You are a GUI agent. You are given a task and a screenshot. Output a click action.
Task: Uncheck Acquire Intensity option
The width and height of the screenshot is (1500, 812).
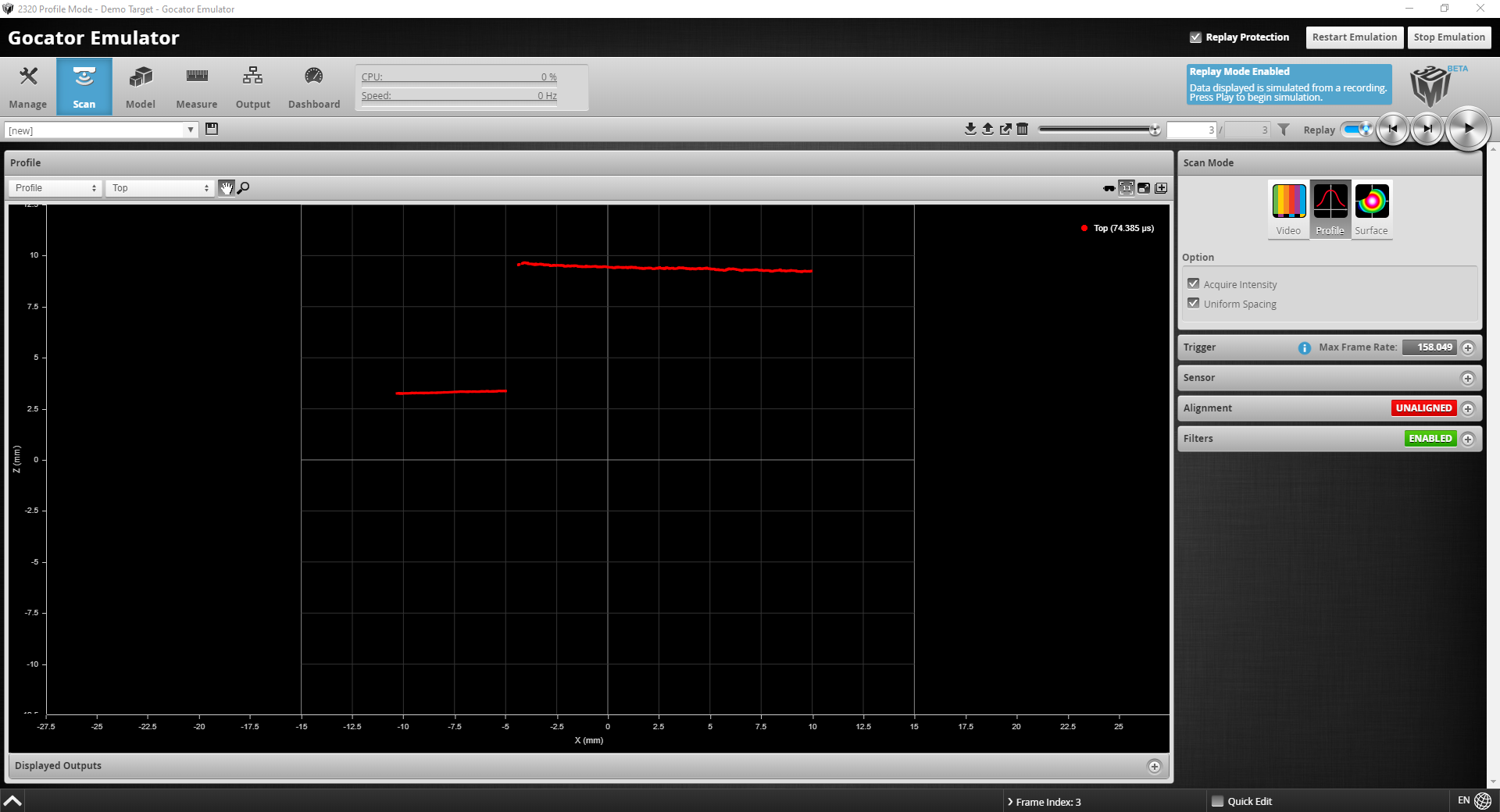[1193, 284]
